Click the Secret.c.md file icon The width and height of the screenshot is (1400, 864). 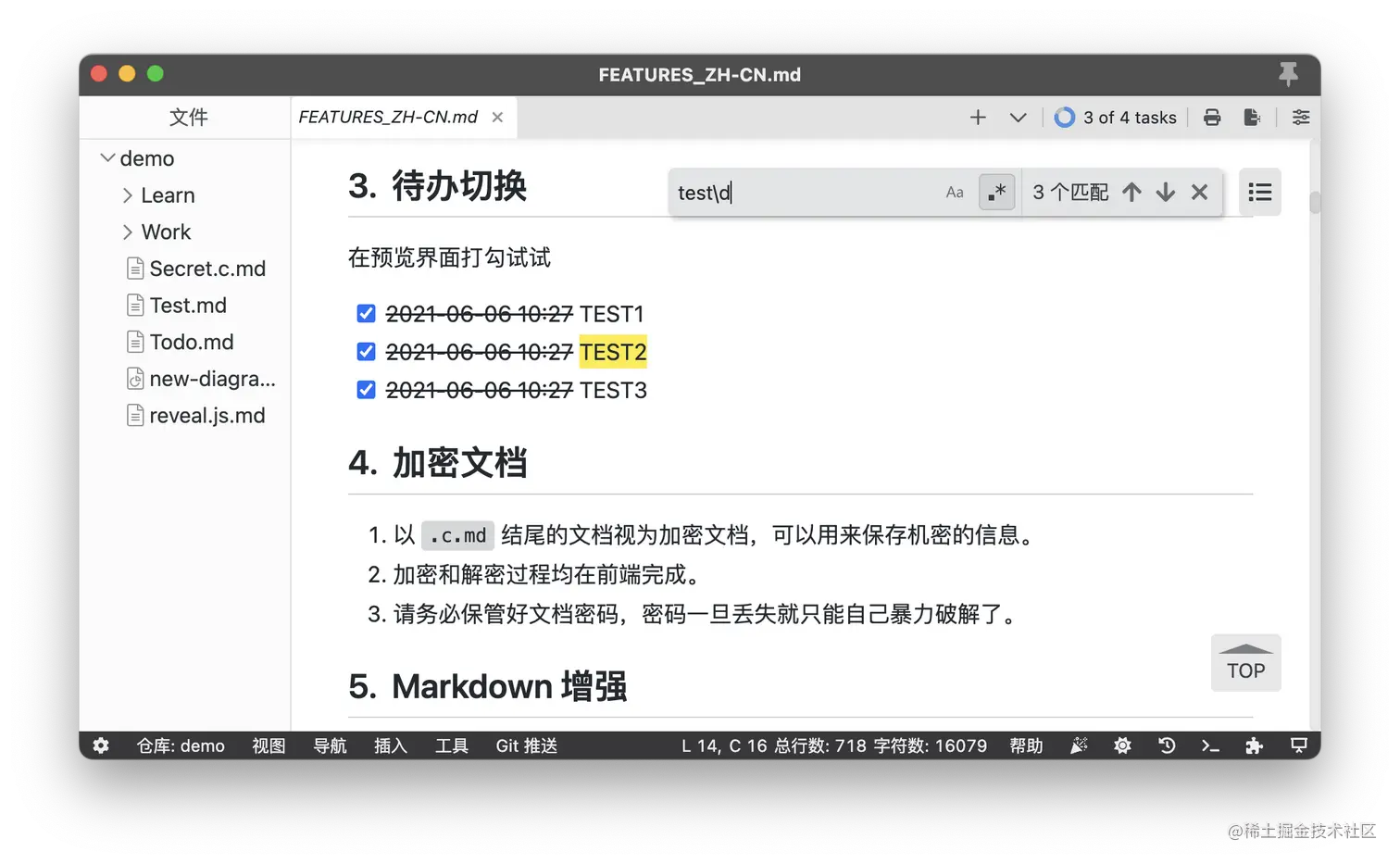pyautogui.click(x=135, y=269)
